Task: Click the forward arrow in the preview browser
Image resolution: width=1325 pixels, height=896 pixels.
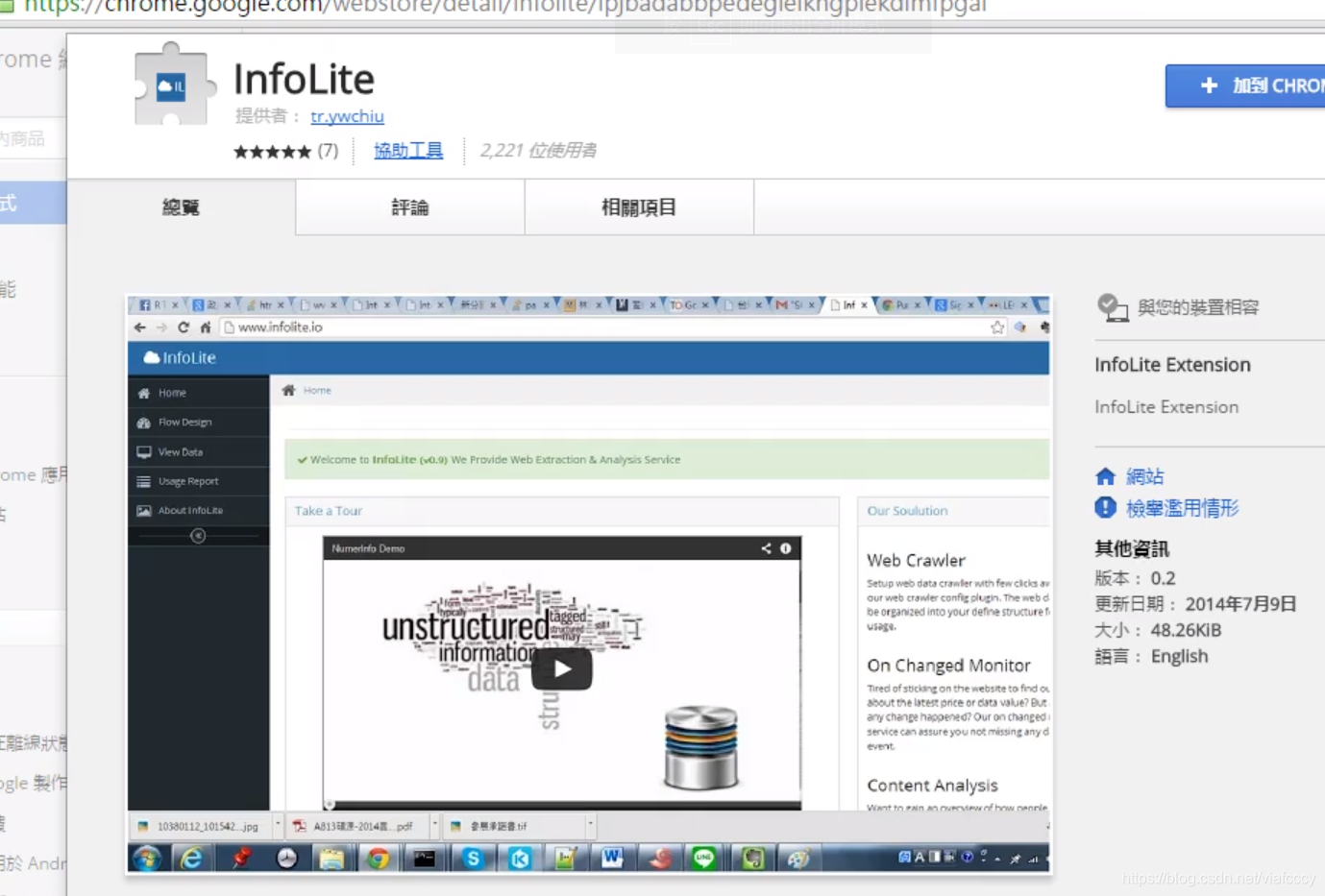Action: (161, 327)
